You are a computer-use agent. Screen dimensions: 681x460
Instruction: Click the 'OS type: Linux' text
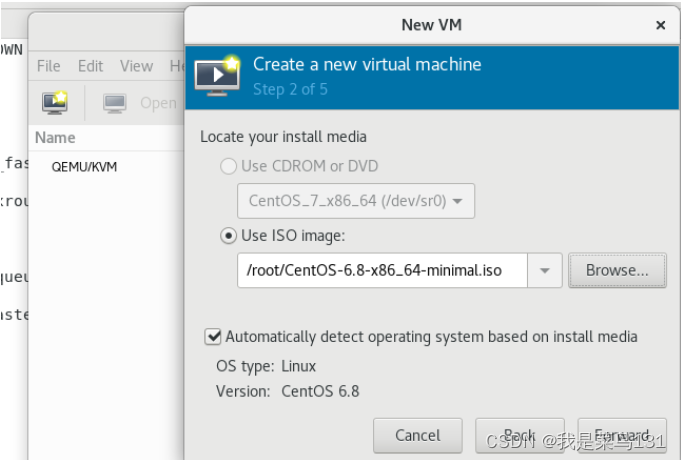tap(266, 366)
